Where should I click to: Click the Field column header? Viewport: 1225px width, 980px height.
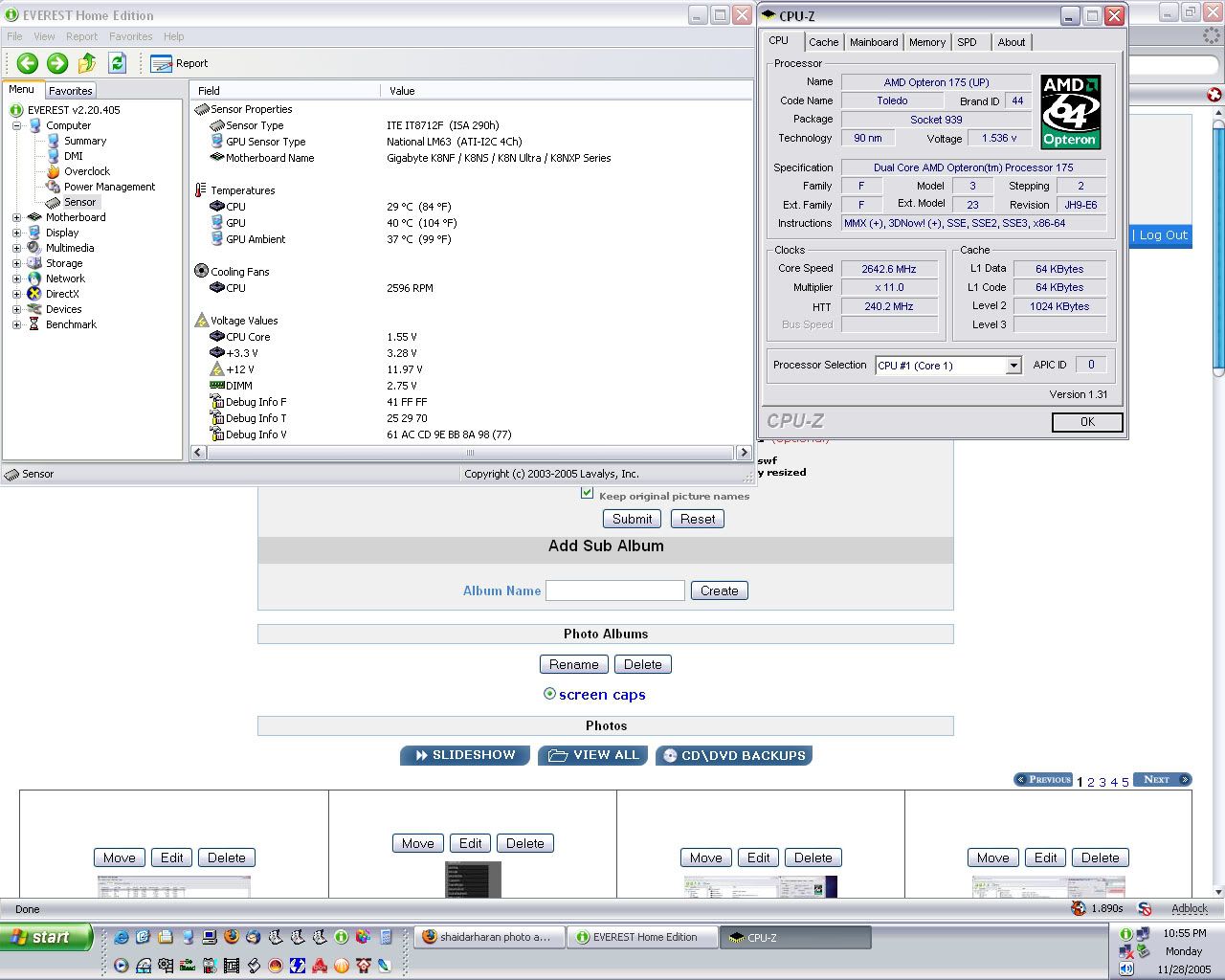click(x=285, y=91)
